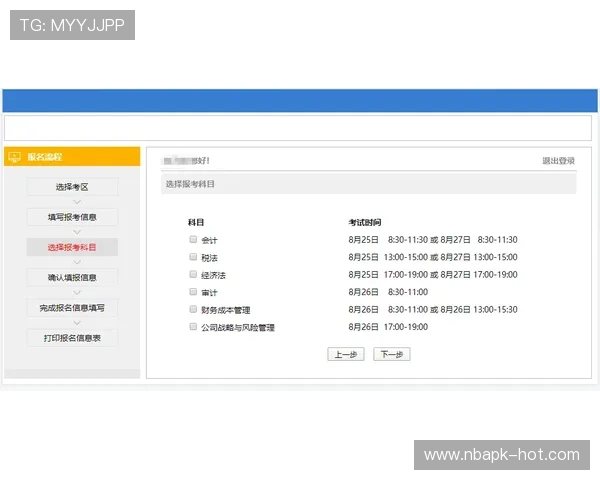Tick 公司战略与风险管理 checkbox

coord(193,327)
